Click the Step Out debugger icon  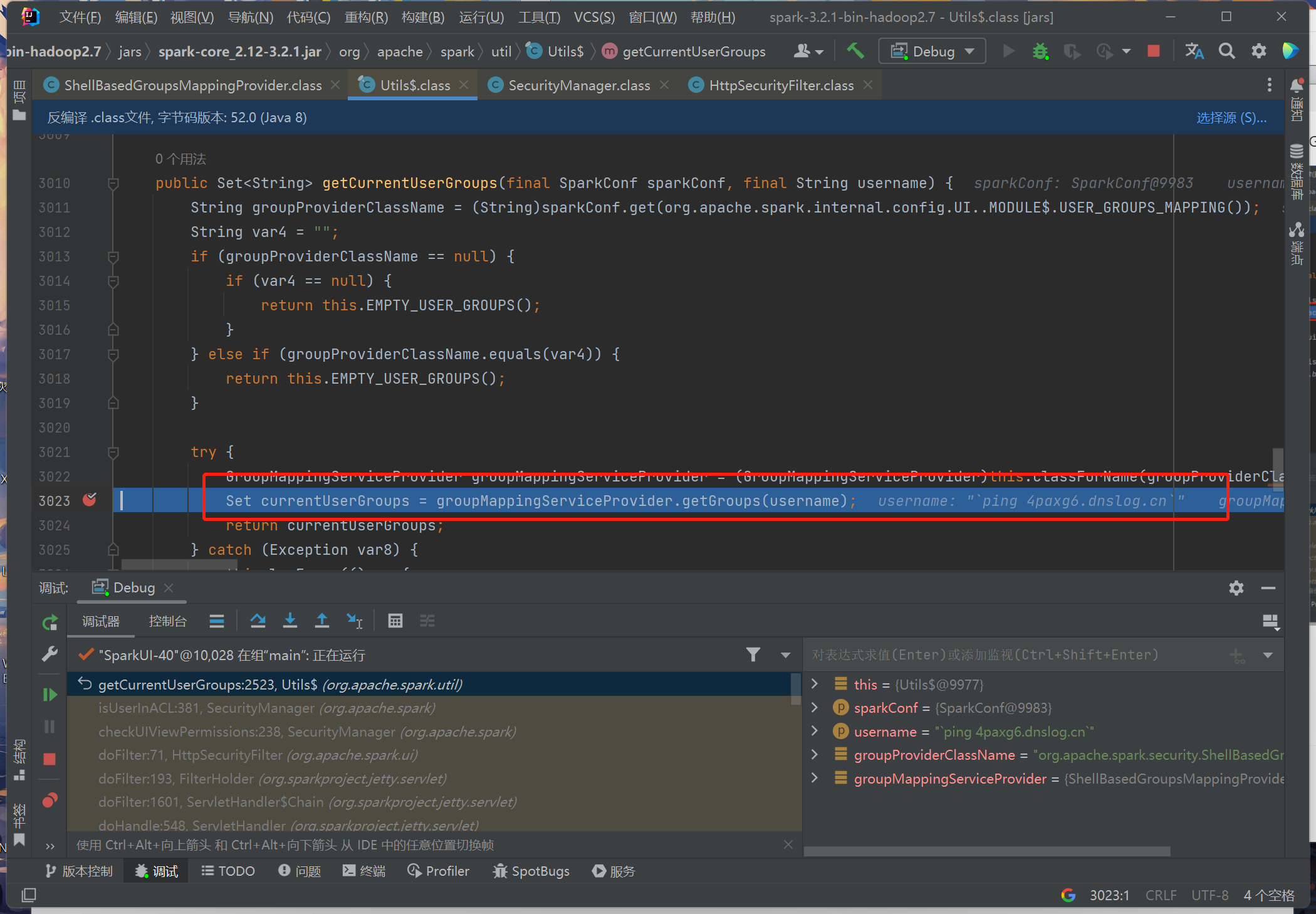(321, 621)
